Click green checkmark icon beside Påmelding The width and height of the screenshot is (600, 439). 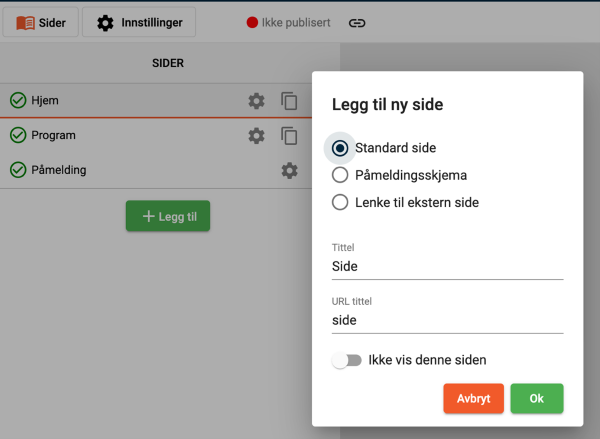tap(18, 171)
